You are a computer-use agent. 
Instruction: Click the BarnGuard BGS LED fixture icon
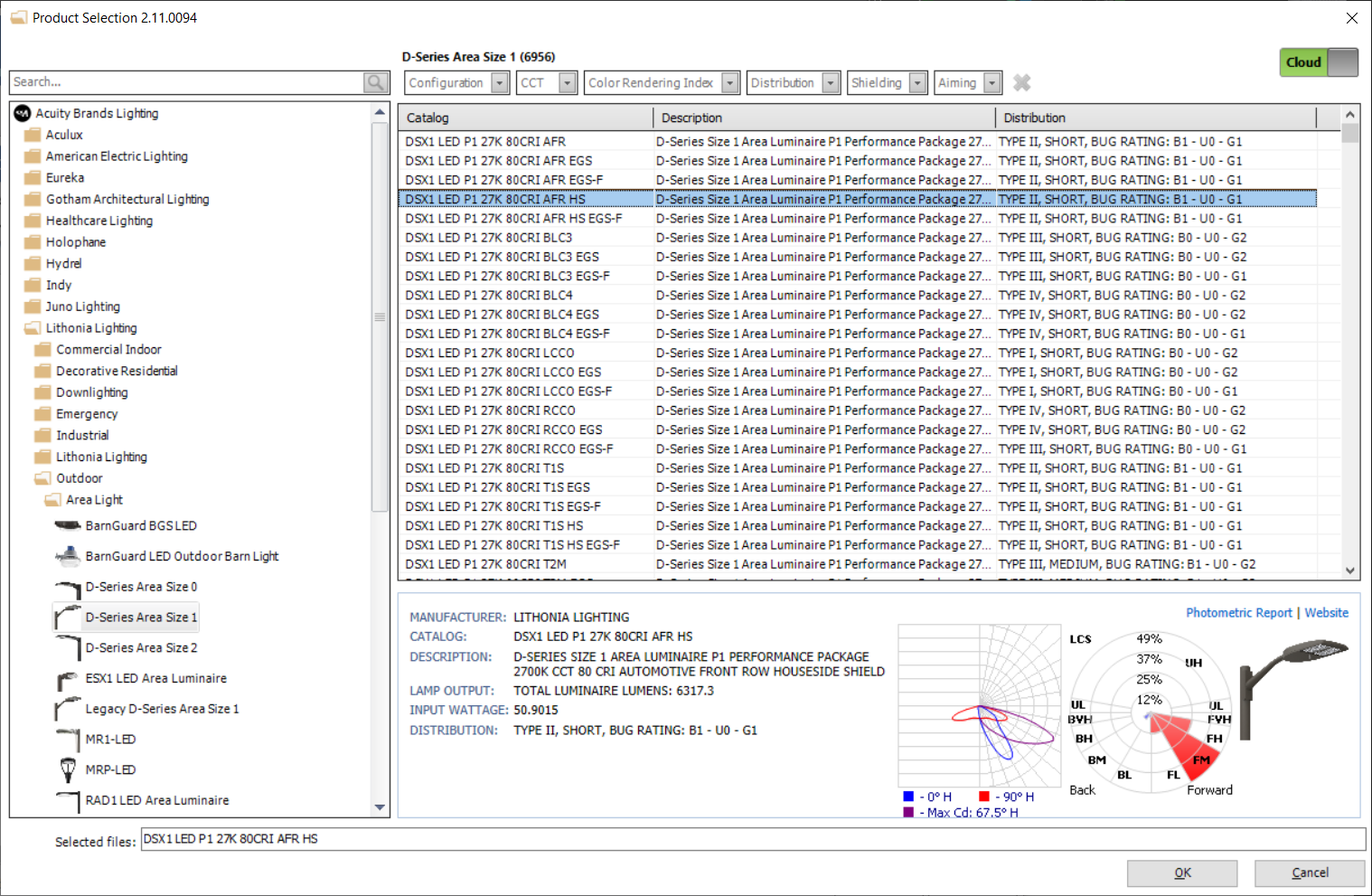point(68,525)
